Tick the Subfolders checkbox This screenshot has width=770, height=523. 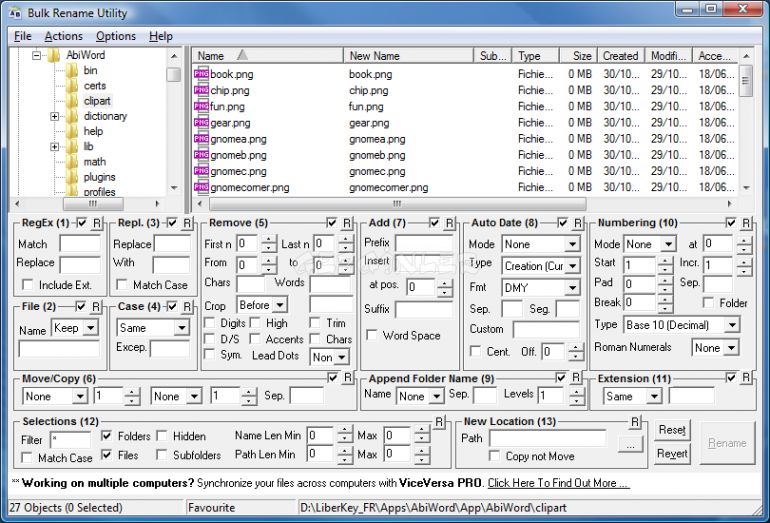coord(161,455)
